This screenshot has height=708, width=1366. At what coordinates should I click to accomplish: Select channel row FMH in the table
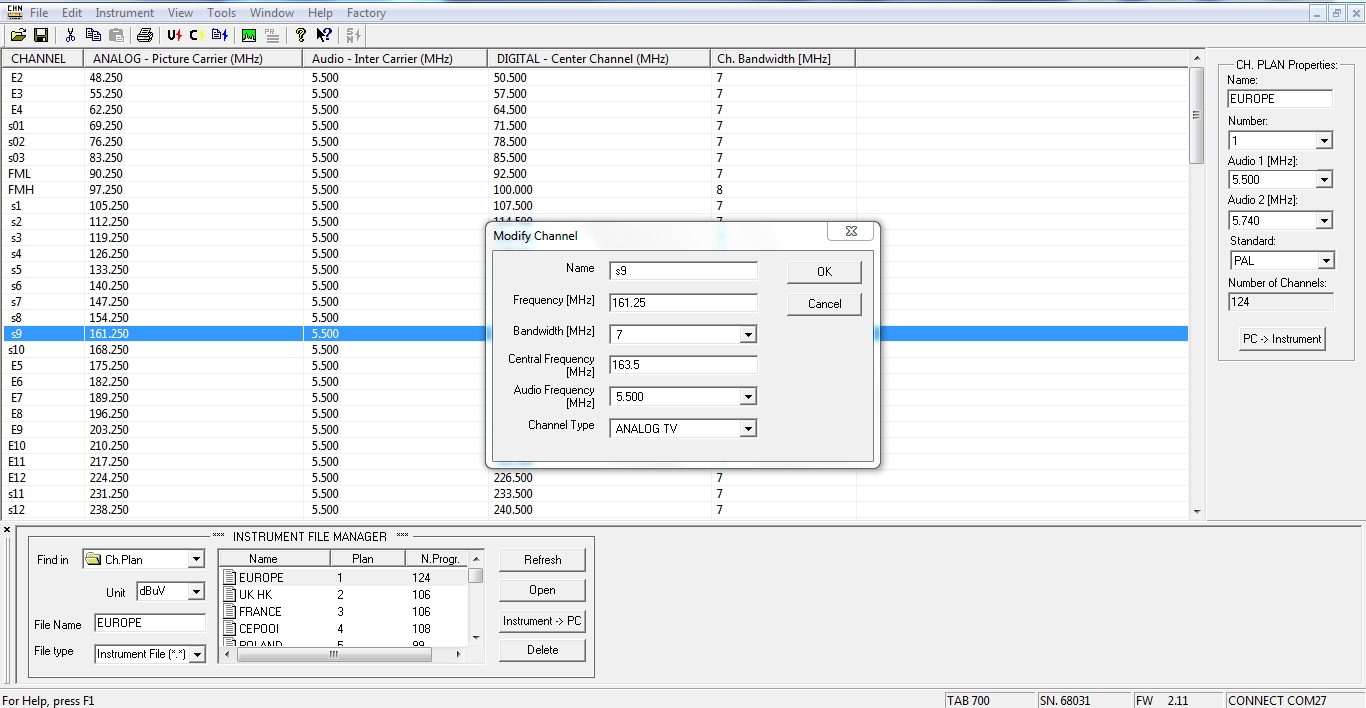coord(596,190)
